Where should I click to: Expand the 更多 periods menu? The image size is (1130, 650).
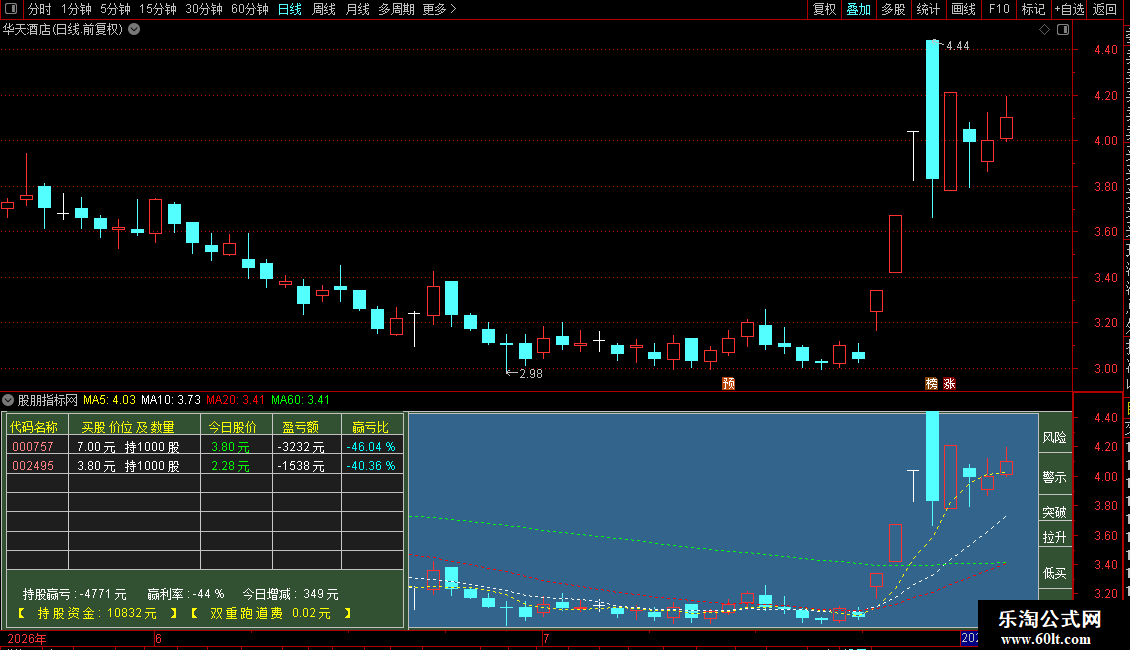click(x=439, y=9)
